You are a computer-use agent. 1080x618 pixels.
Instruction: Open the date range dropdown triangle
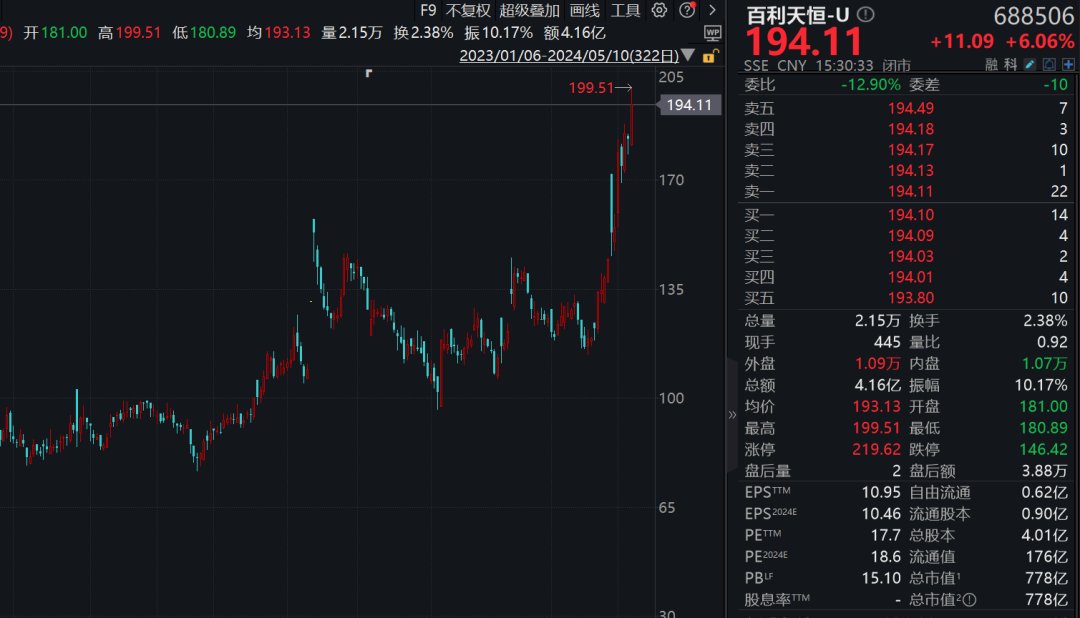tap(687, 55)
